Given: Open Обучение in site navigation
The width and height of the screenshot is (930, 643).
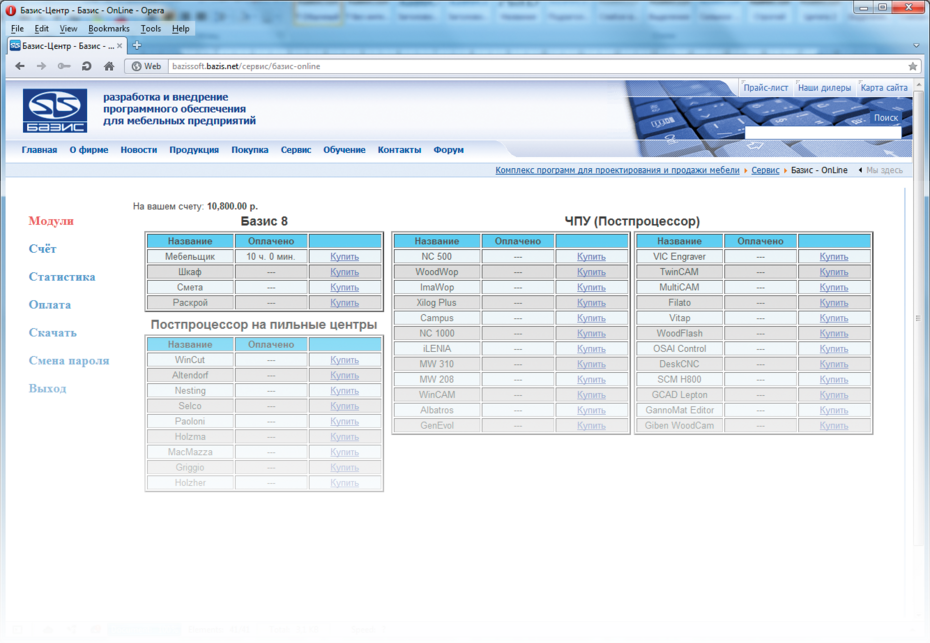Looking at the screenshot, I should [x=344, y=150].
